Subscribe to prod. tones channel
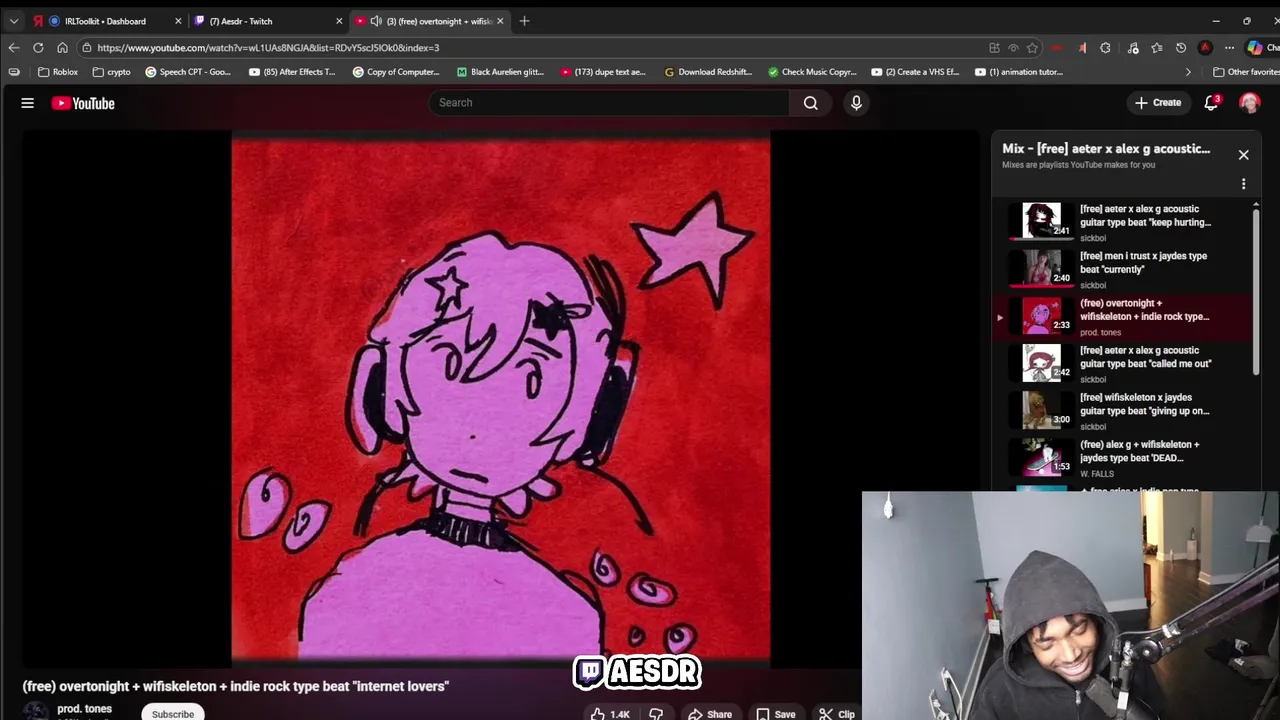The image size is (1280, 720). click(x=173, y=713)
